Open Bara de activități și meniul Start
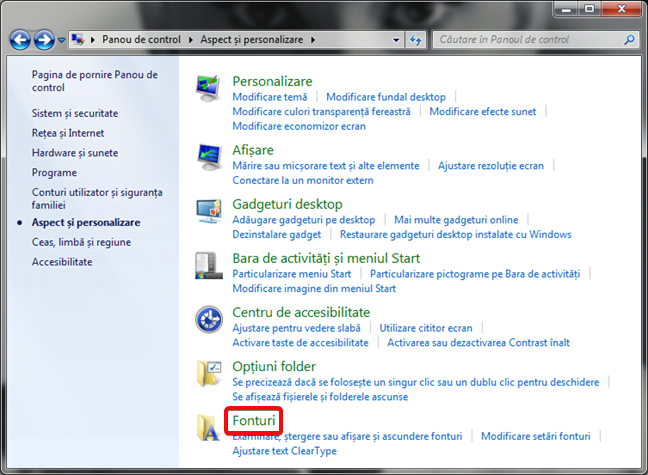This screenshot has width=648, height=475. point(326,258)
